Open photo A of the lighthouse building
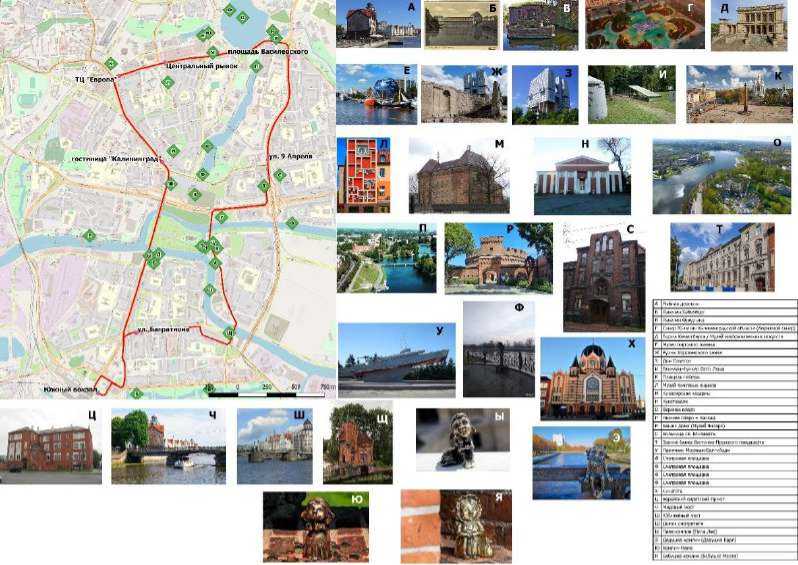This screenshot has width=798, height=565. click(378, 24)
